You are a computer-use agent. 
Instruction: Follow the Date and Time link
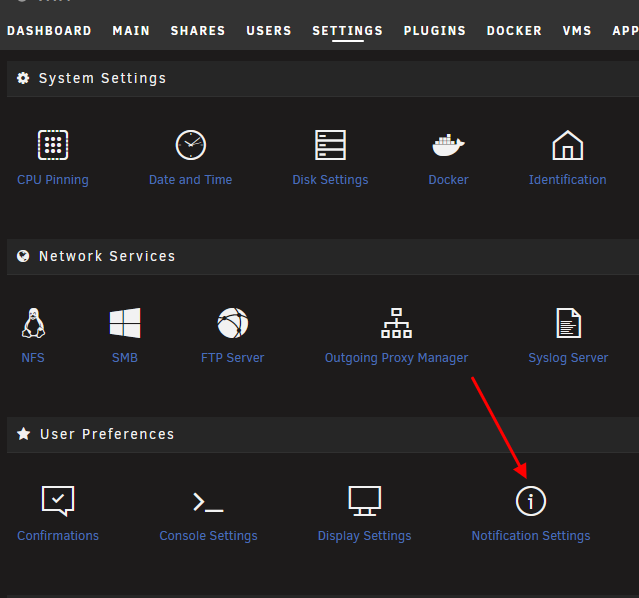(x=191, y=180)
